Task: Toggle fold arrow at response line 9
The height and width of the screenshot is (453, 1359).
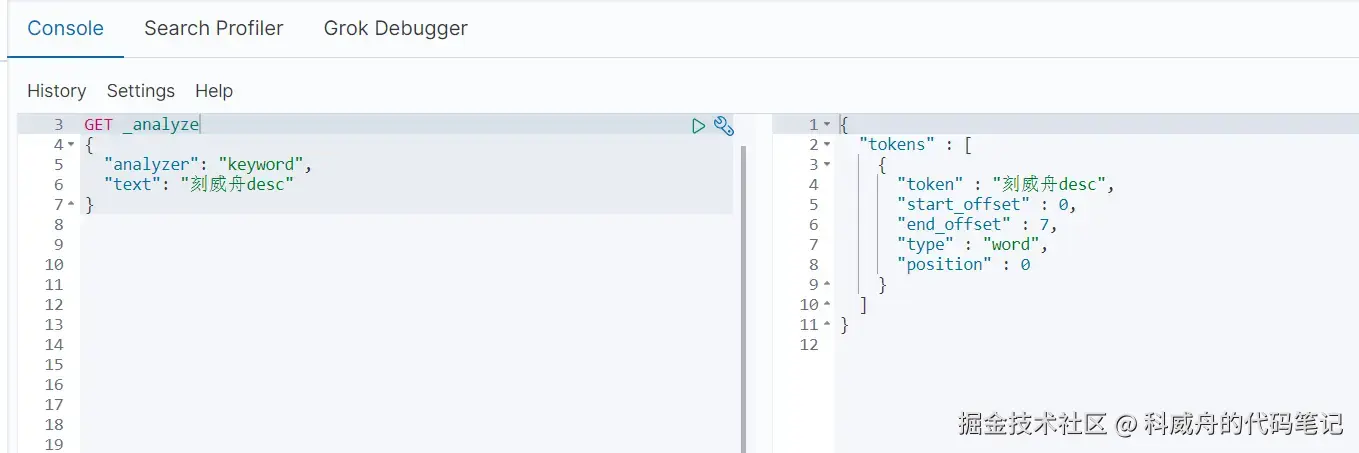Action: tap(827, 285)
